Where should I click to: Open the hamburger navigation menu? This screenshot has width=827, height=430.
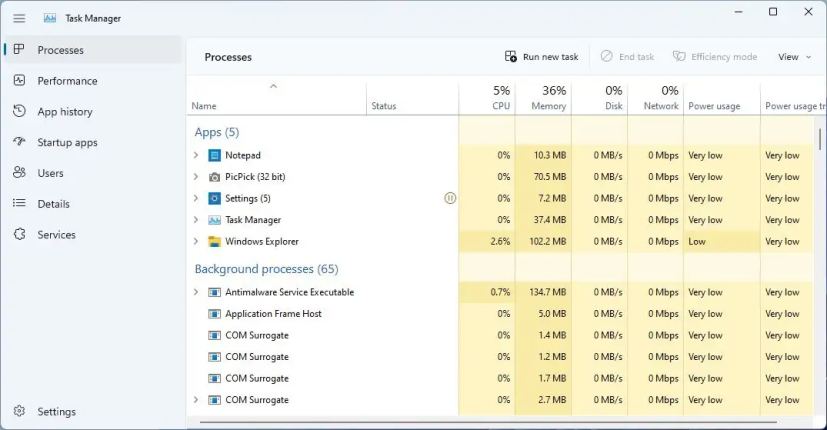tap(19, 18)
